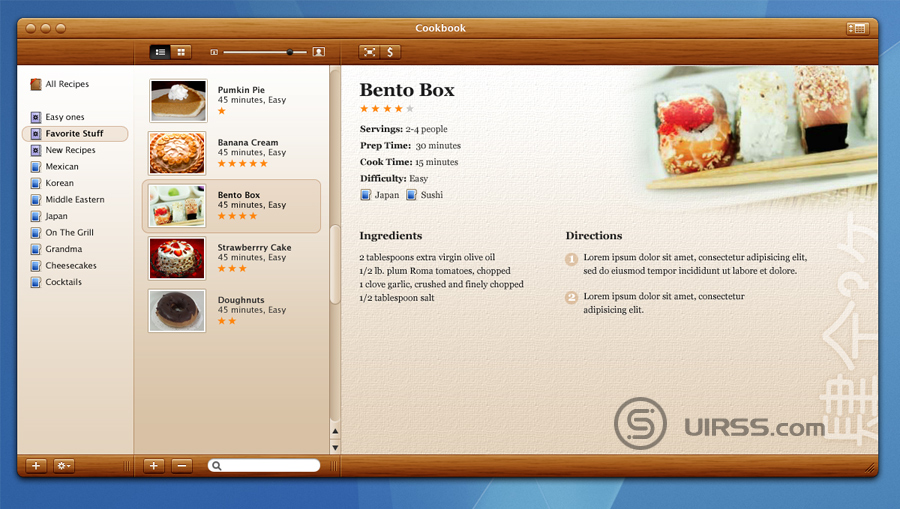
Task: Click the Servings 2-4 people line
Action: [404, 129]
